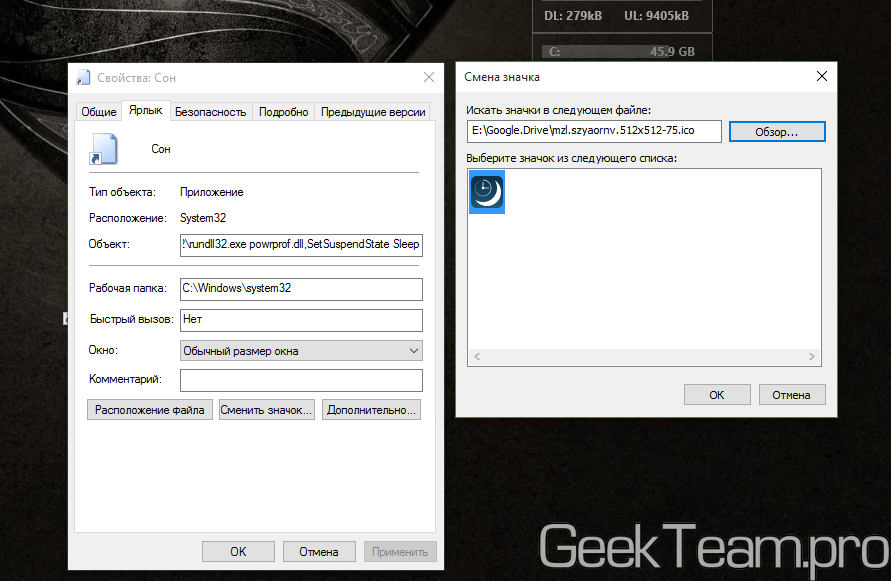Click OK in the Смена значка dialog
This screenshot has height=581, width=891.
coord(716,395)
